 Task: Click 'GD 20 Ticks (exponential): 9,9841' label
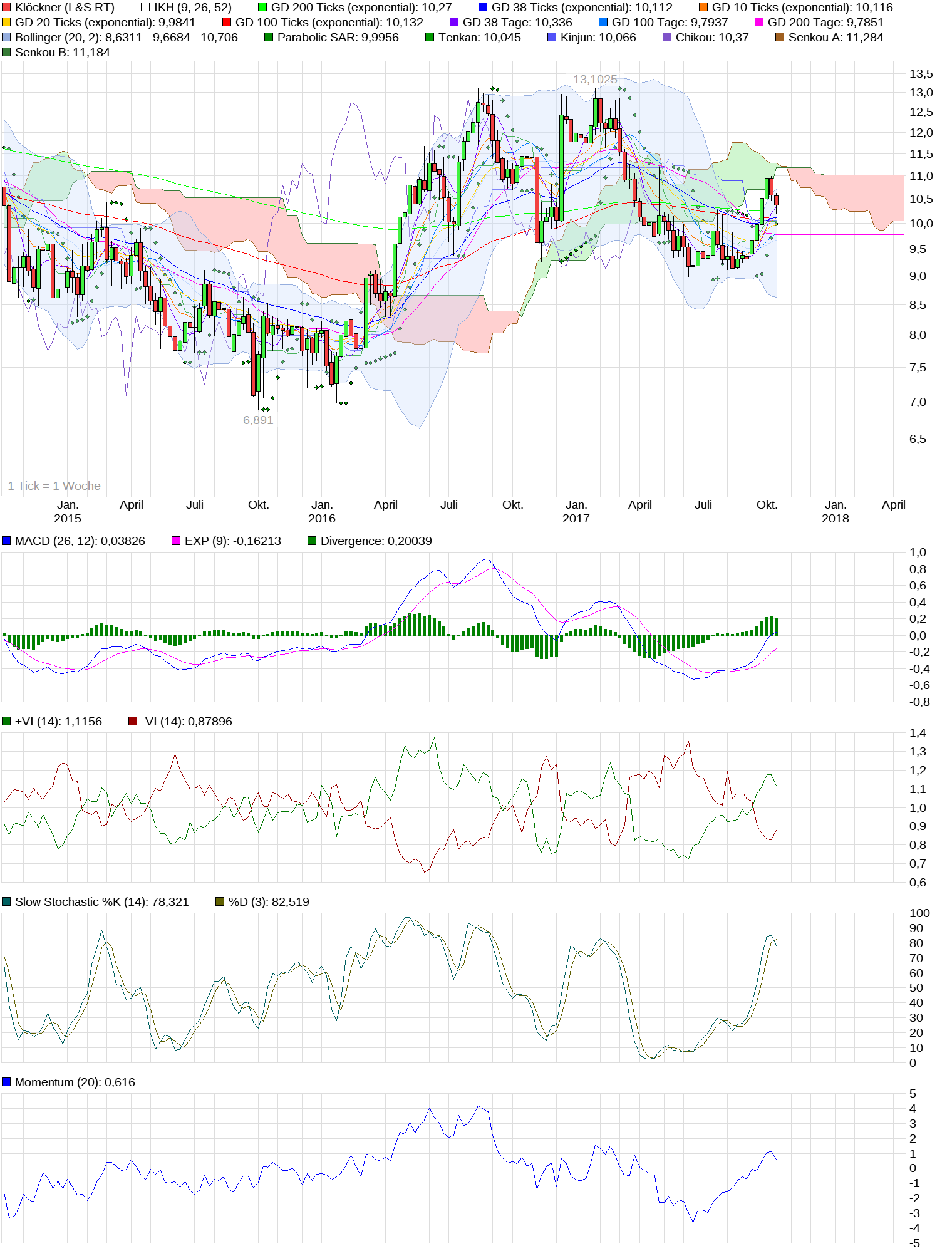pyautogui.click(x=105, y=23)
